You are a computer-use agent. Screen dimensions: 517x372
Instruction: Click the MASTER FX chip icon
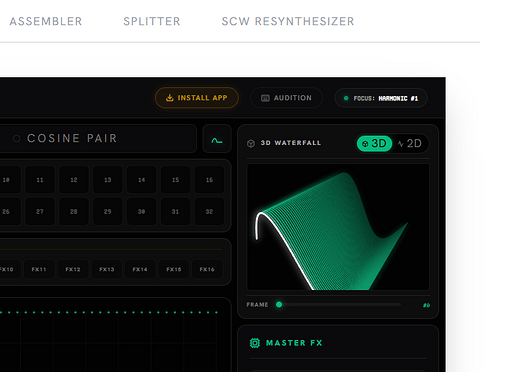point(255,343)
